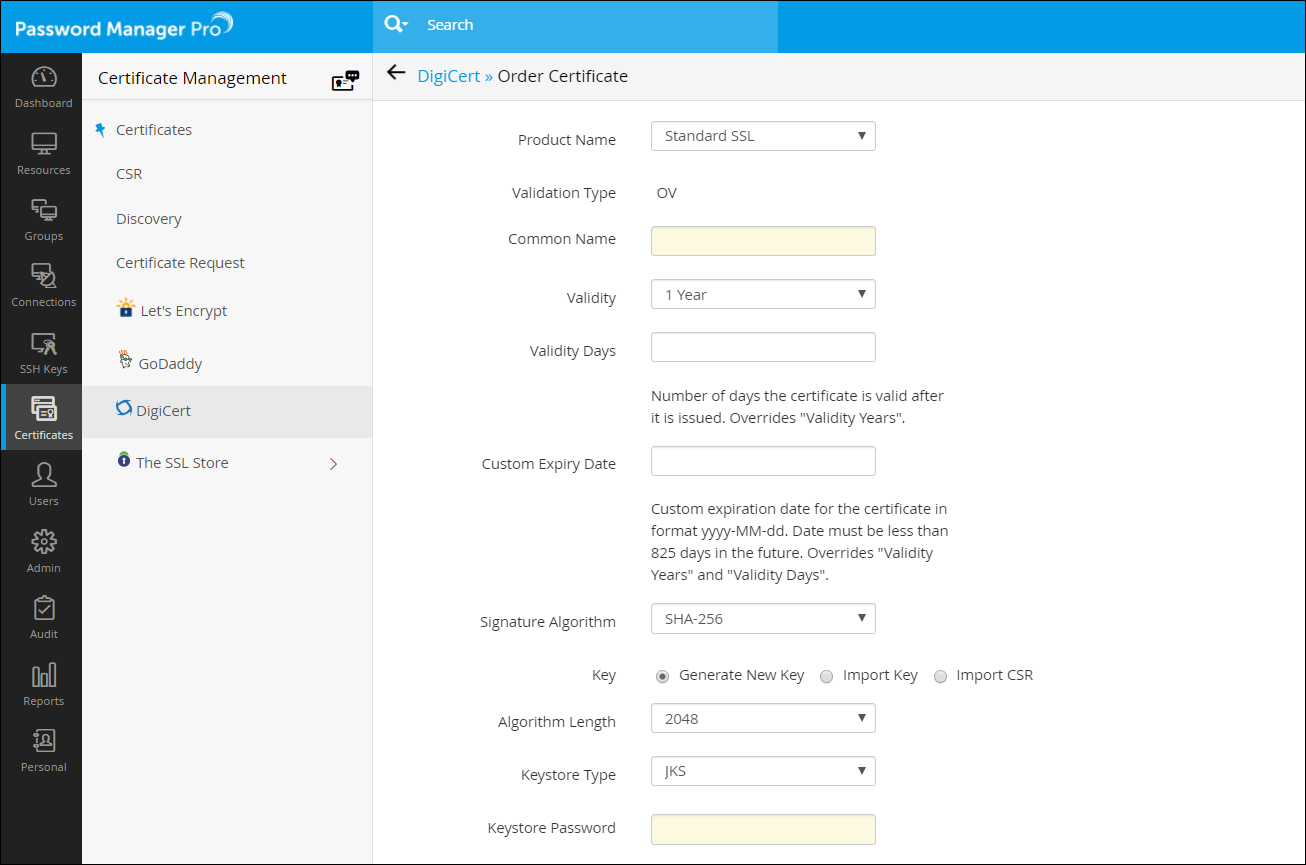Image resolution: width=1306 pixels, height=865 pixels.
Task: Click the Common Name input field
Action: (763, 241)
